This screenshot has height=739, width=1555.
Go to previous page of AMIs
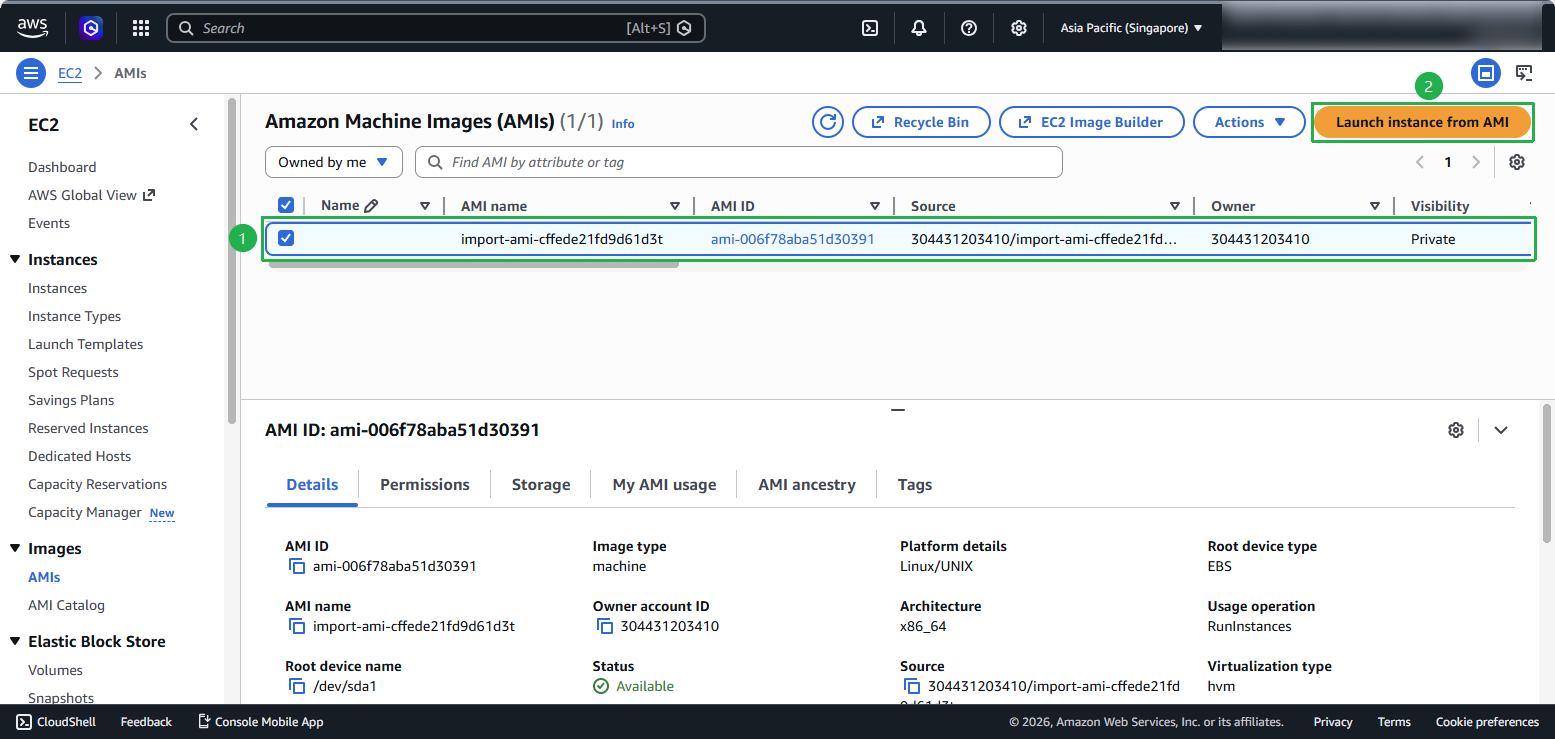click(x=1419, y=162)
